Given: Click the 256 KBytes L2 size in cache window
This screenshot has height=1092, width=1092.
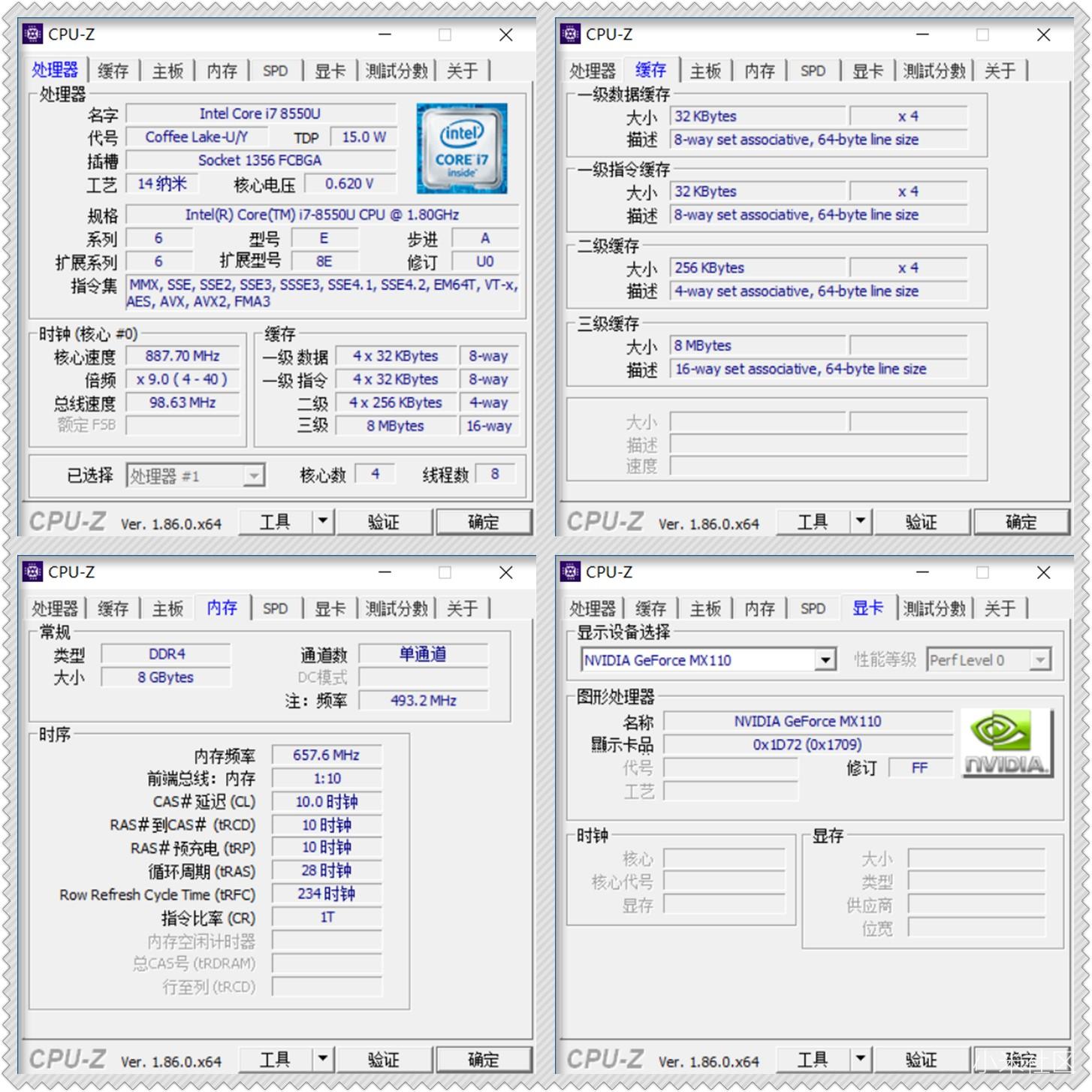Looking at the screenshot, I should [x=759, y=267].
